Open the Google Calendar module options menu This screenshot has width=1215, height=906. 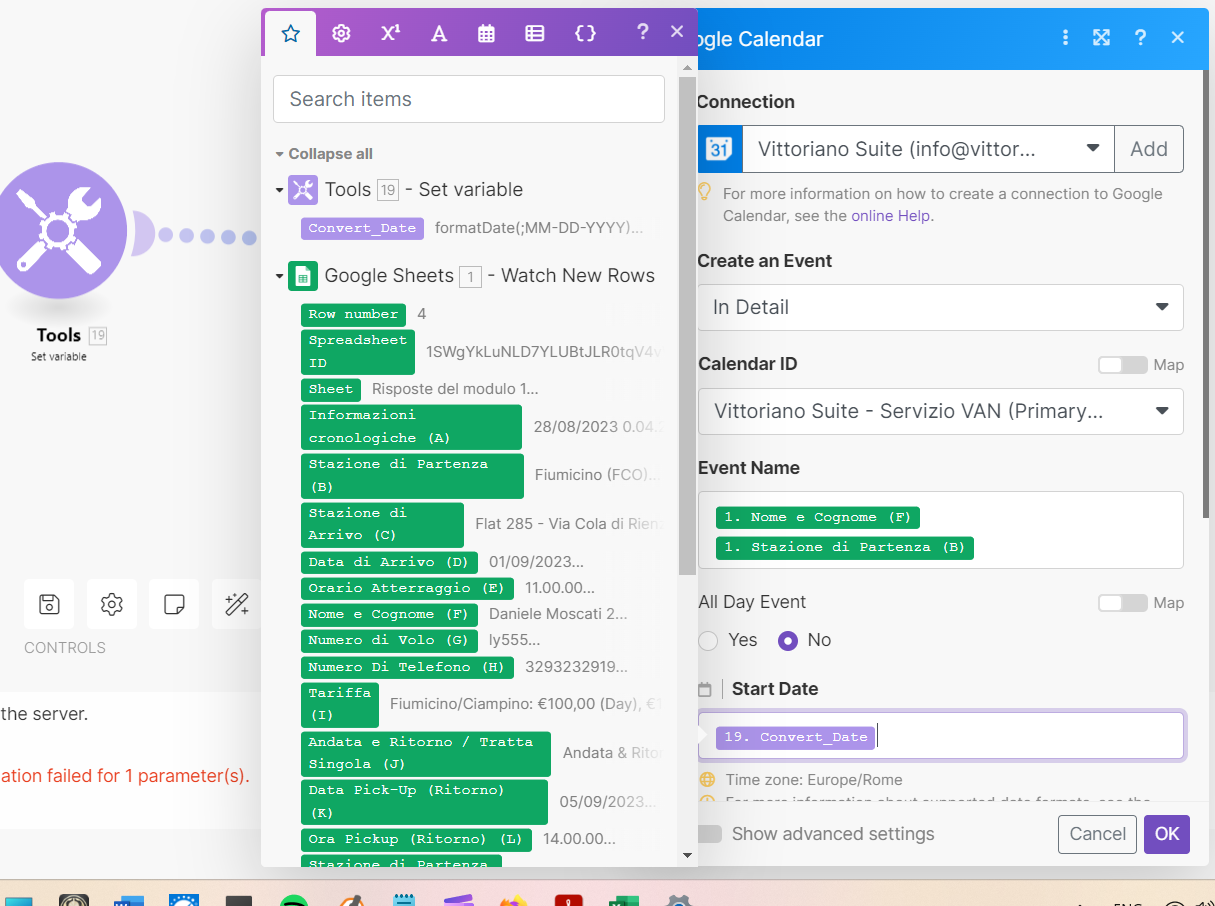(x=1066, y=38)
